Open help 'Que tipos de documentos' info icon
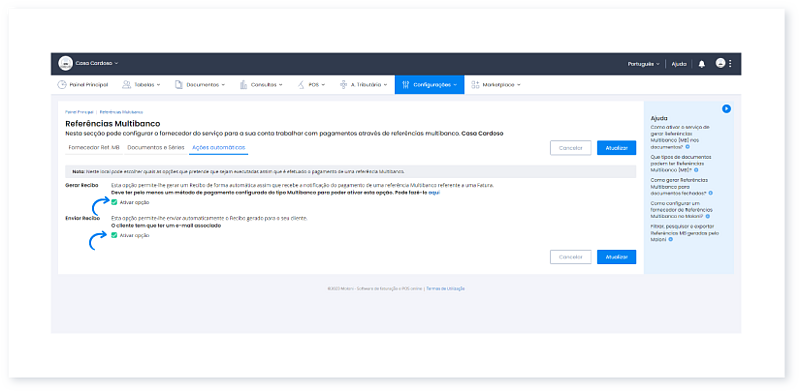 696,169
